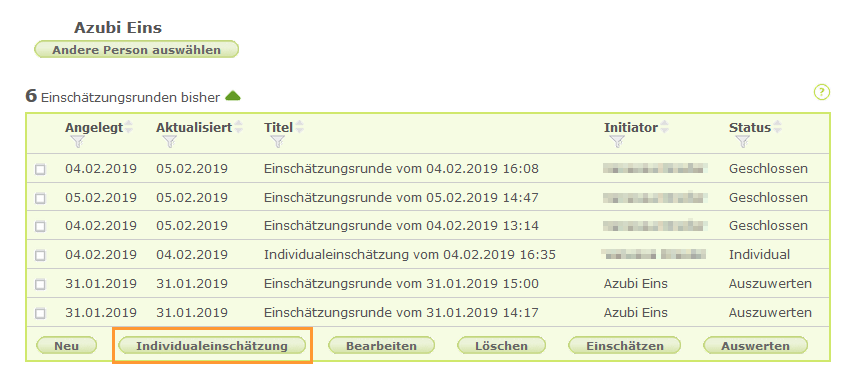
Task: Click Angelegt date 05.02.2019 in 14:47 row
Action: pos(101,197)
